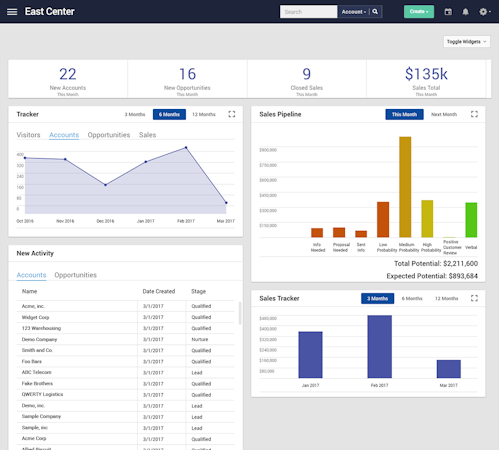Screen dimensions: 499x450
Task: Sort by the Stage column header
Action: (x=198, y=291)
